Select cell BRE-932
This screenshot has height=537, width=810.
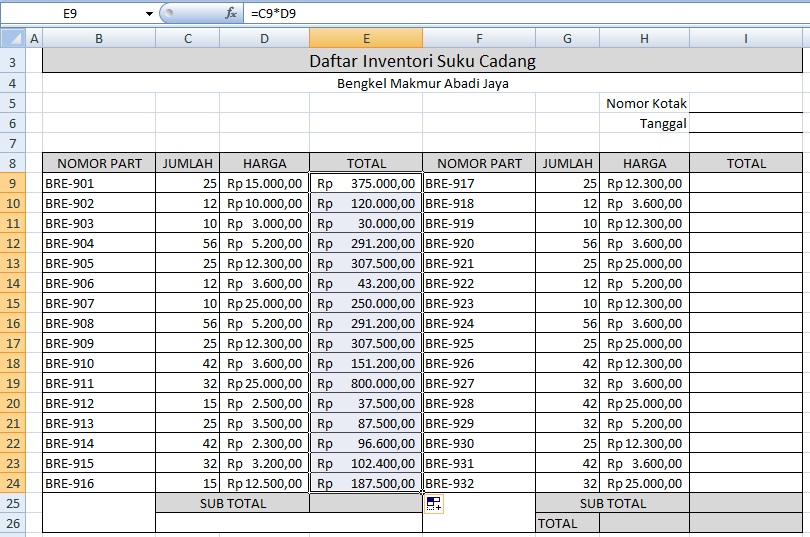pyautogui.click(x=479, y=483)
